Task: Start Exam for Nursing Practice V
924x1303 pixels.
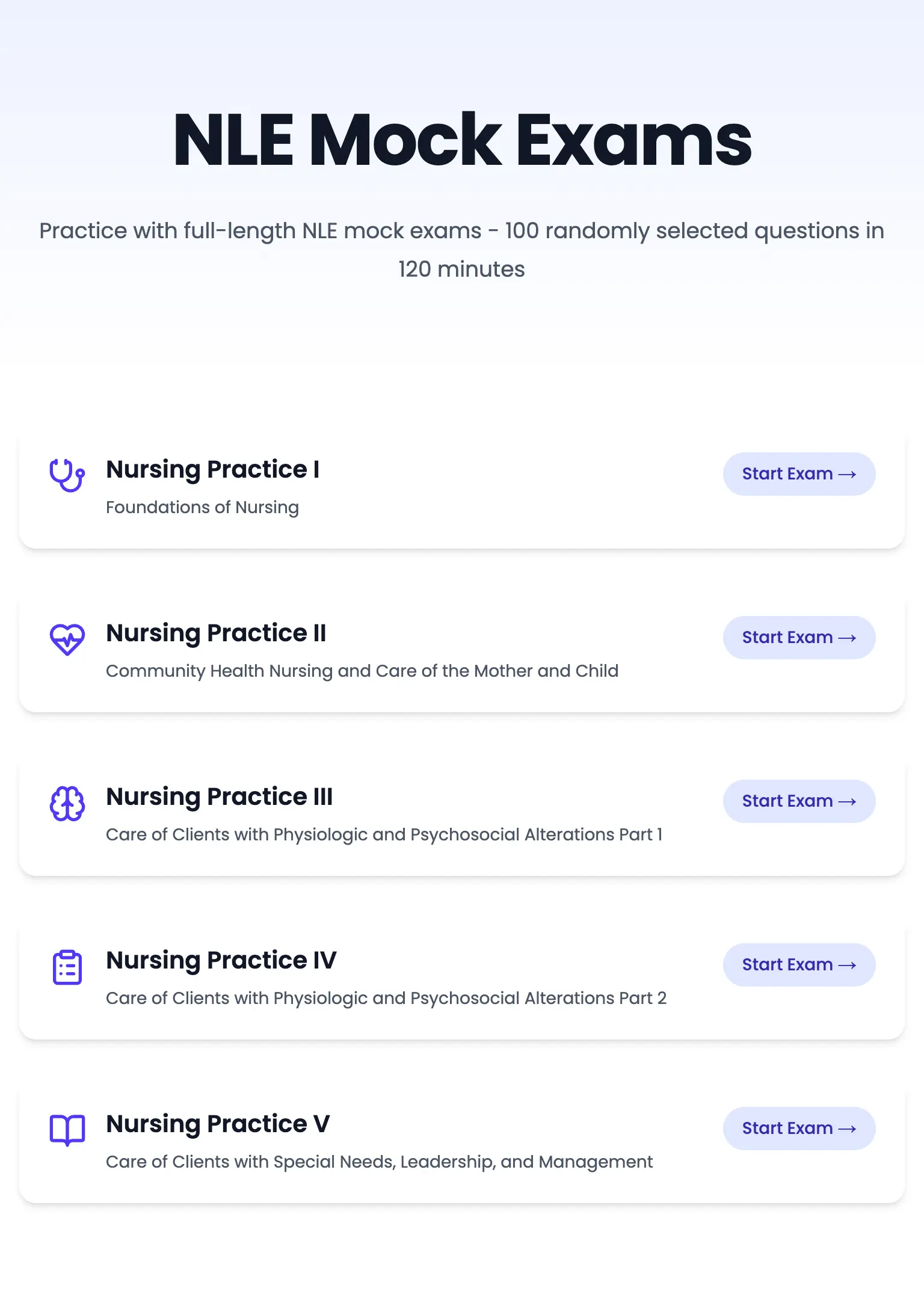Action: 798,1129
